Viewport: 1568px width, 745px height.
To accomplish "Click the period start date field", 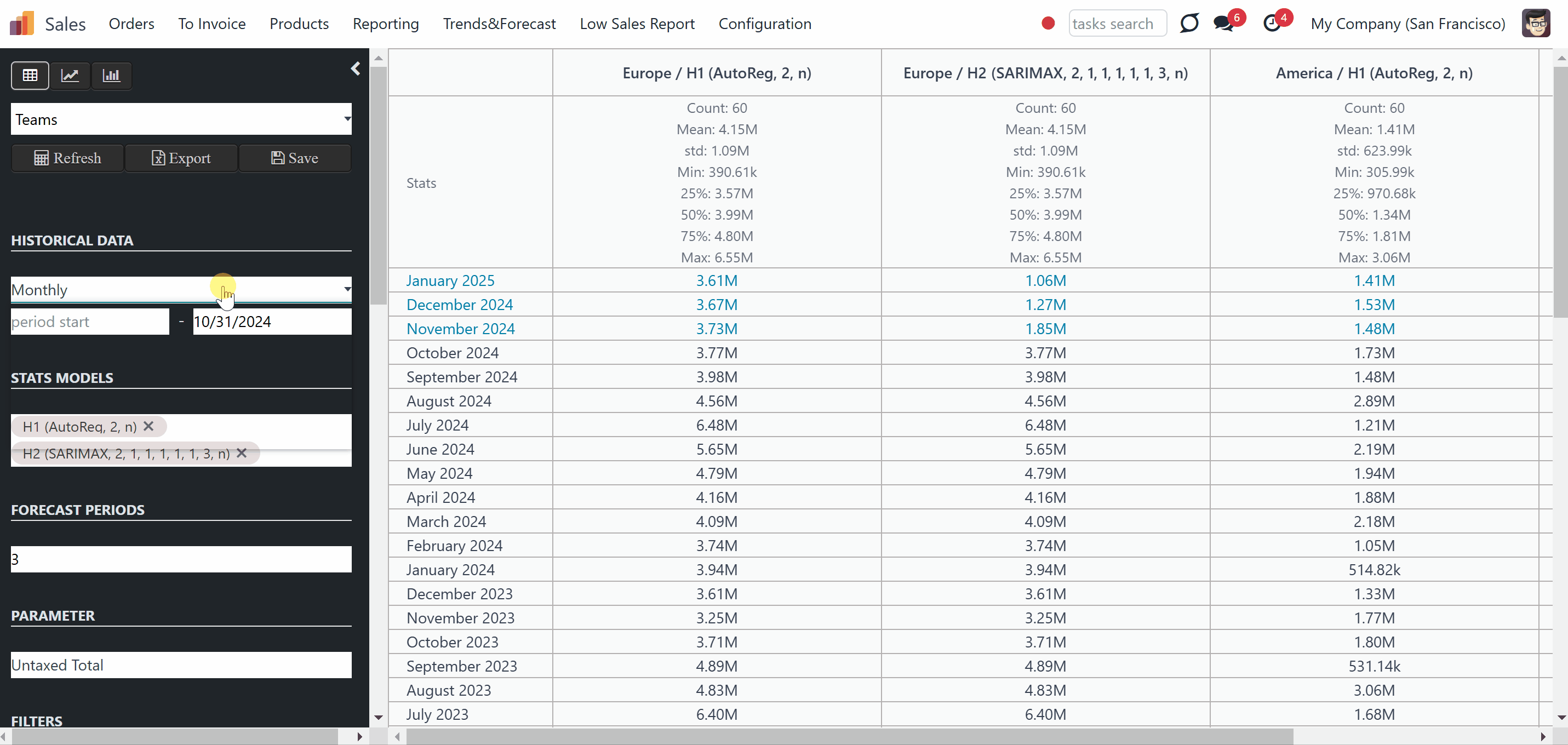I will pos(90,322).
